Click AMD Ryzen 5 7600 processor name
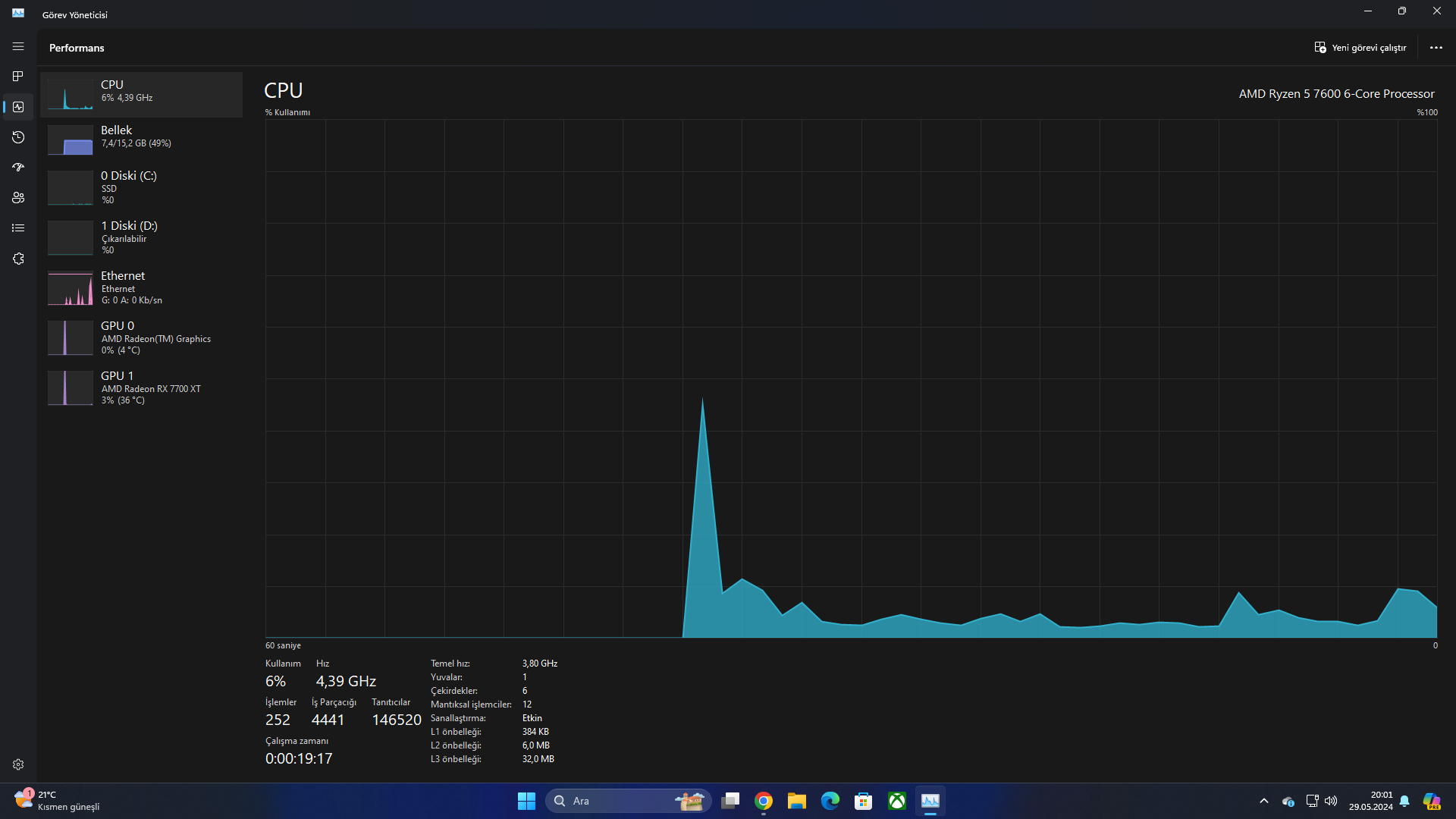1456x819 pixels. [1336, 94]
